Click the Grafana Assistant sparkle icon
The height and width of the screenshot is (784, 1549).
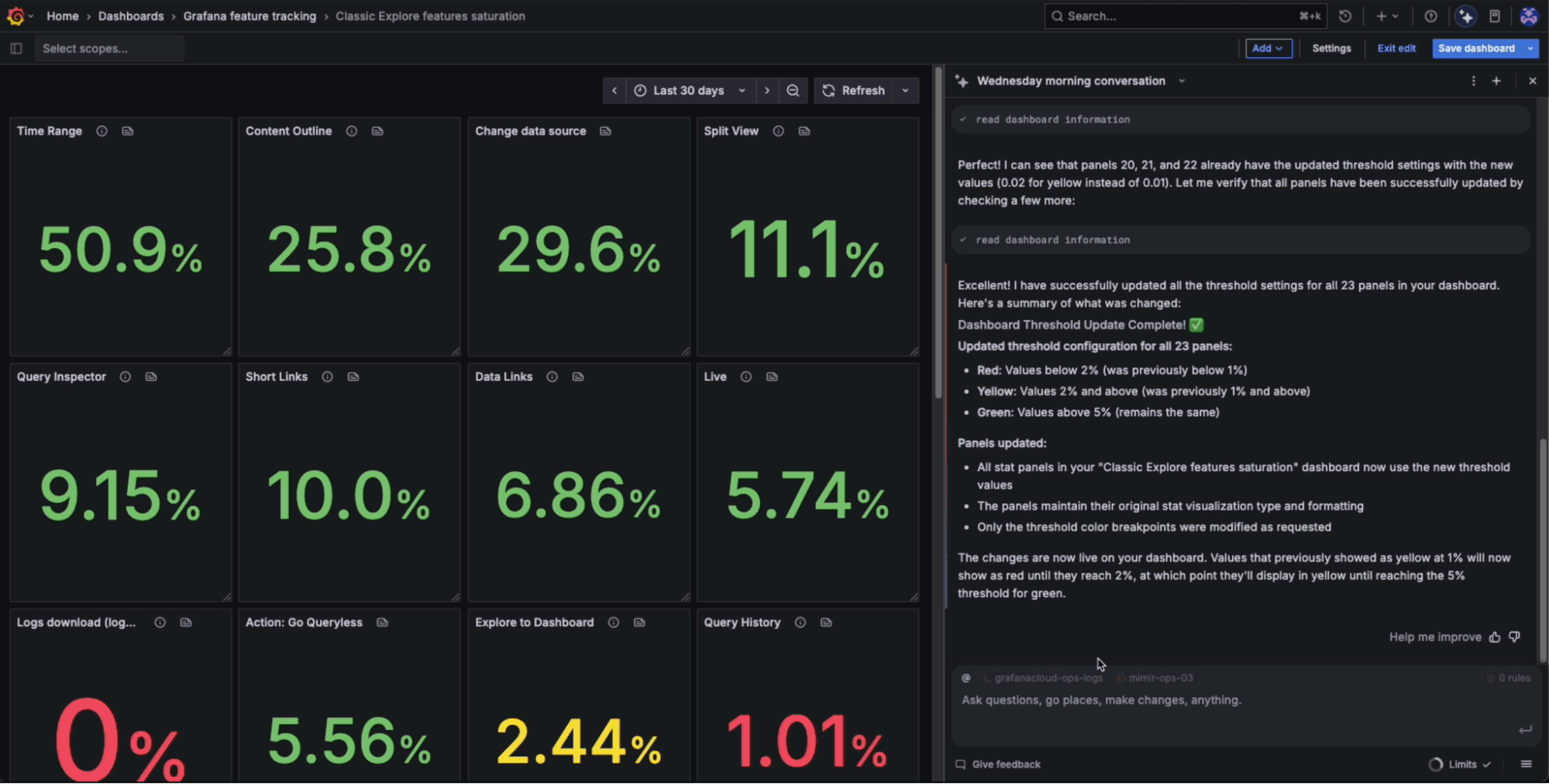(1465, 15)
